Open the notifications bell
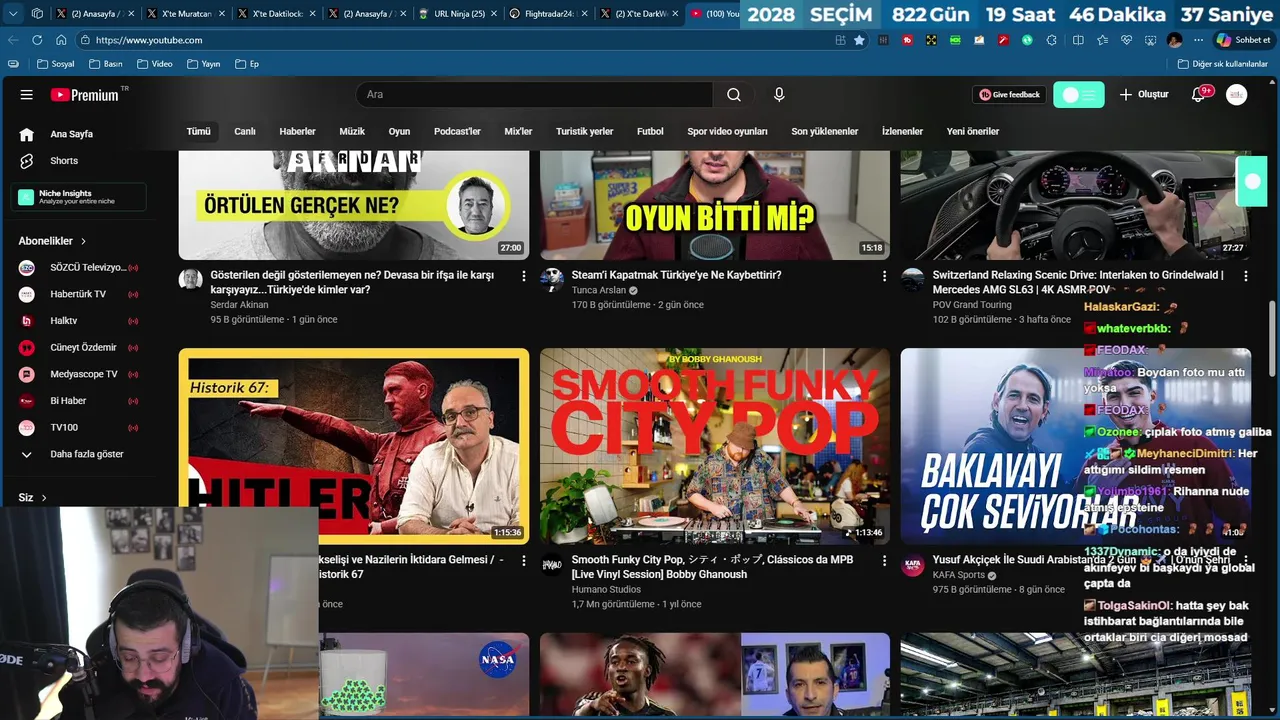 click(1198, 94)
